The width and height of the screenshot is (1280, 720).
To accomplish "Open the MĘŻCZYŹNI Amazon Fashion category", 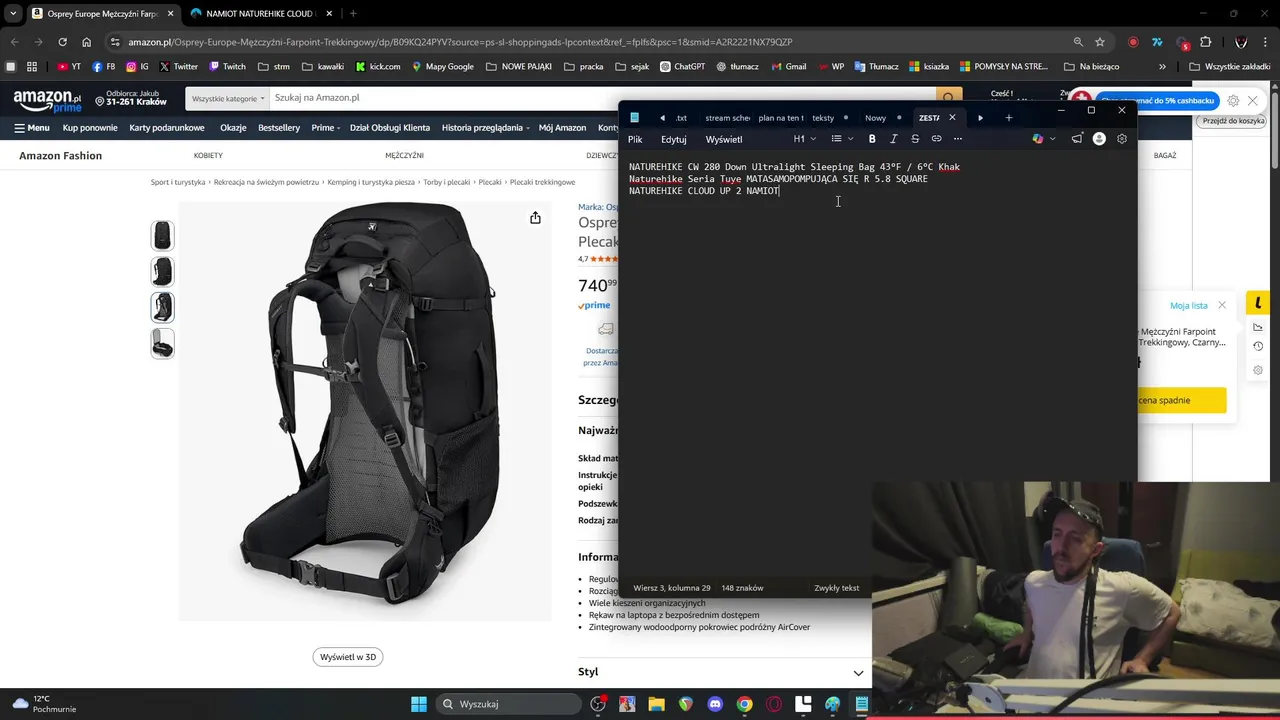I will (x=404, y=156).
